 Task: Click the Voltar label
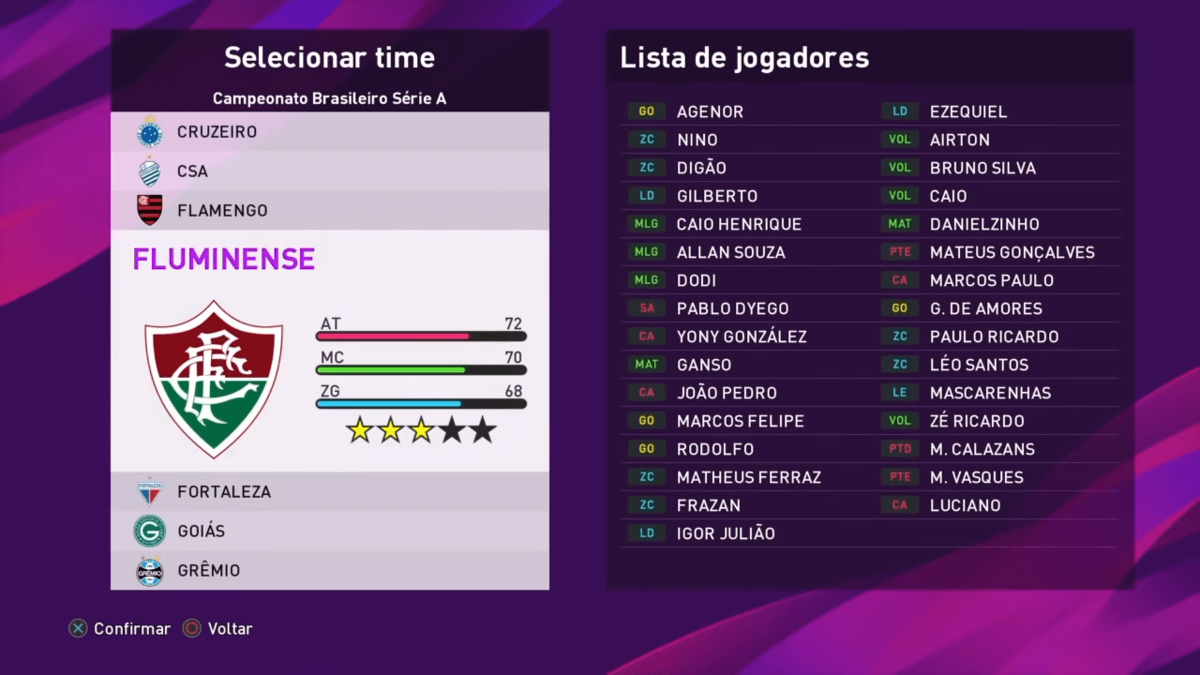point(230,629)
